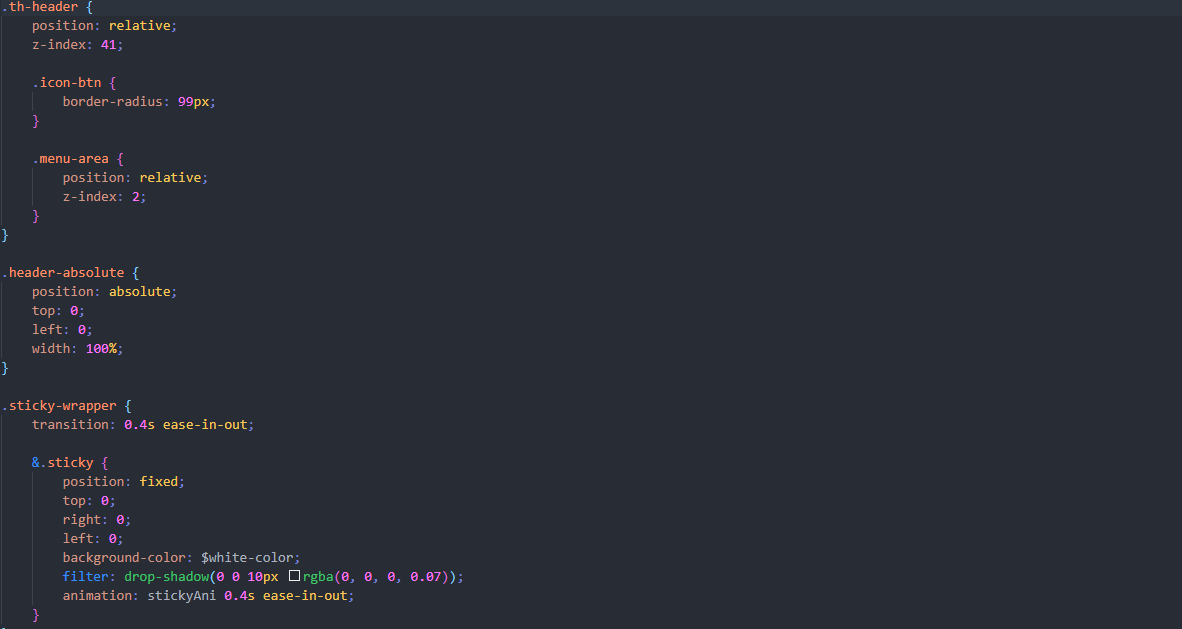
Task: Click the drop-shadow function name
Action: tap(165, 577)
